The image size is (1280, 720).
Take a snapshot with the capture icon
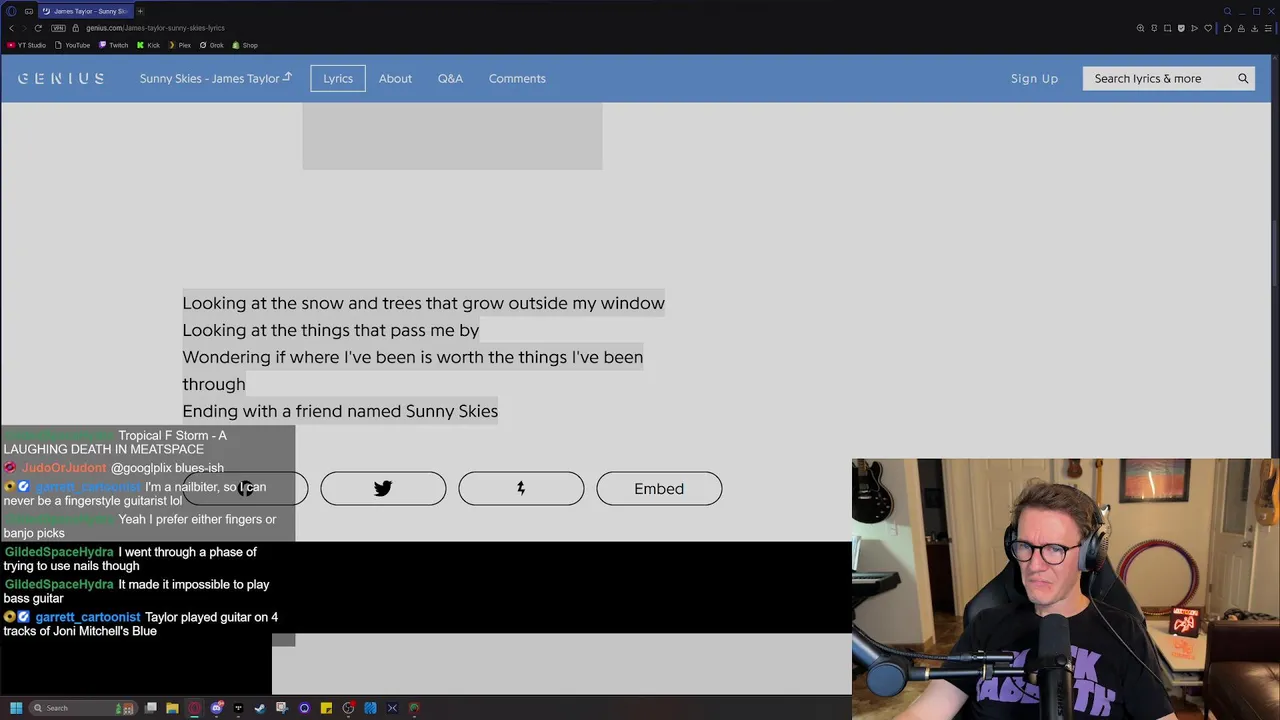(1167, 28)
